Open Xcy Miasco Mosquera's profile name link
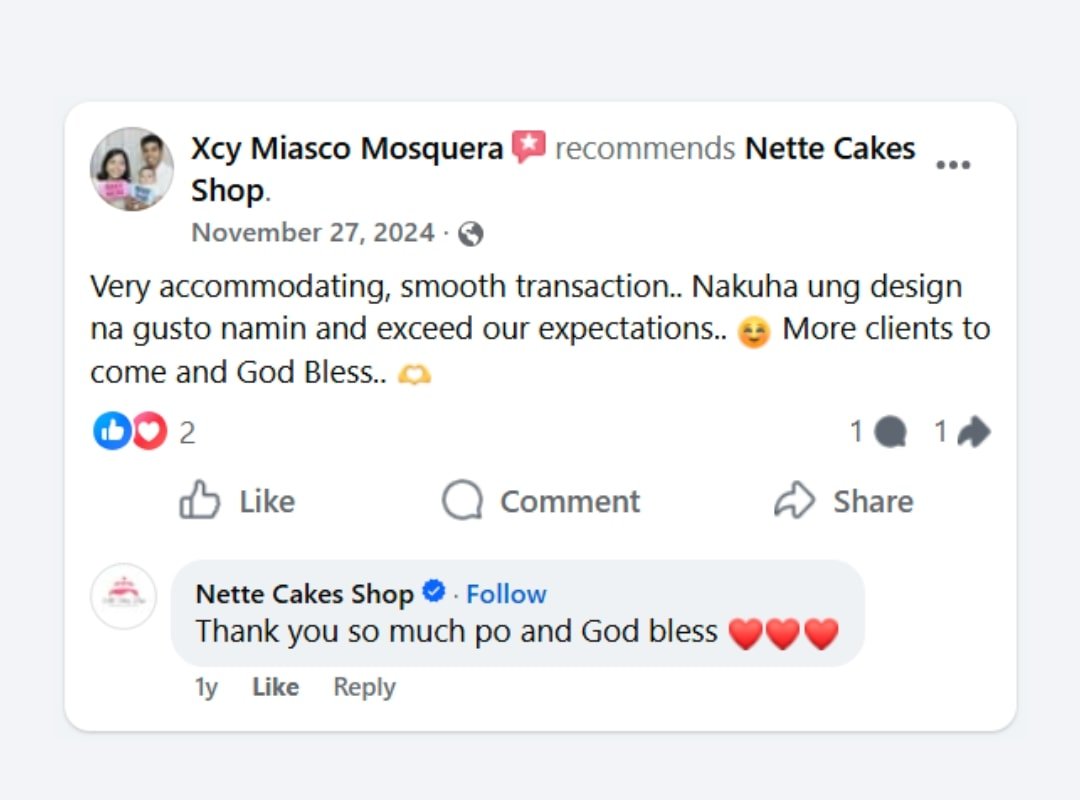This screenshot has height=800, width=1080. tap(347, 149)
